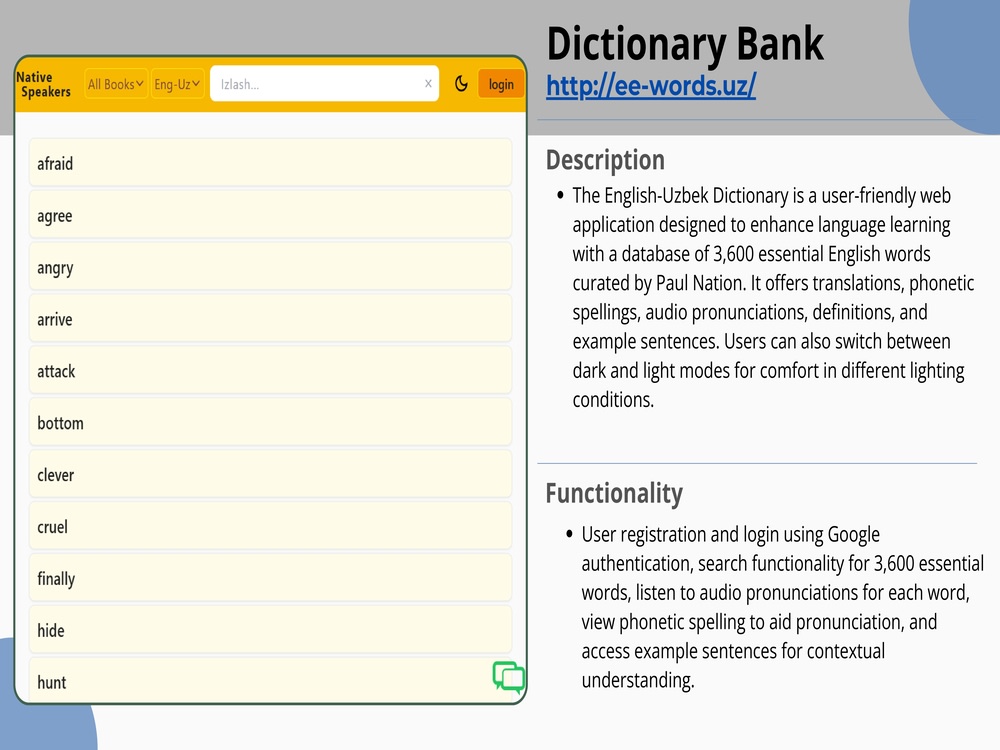1000x750 pixels.
Task: Expand the All Books dropdown
Action: pos(115,84)
